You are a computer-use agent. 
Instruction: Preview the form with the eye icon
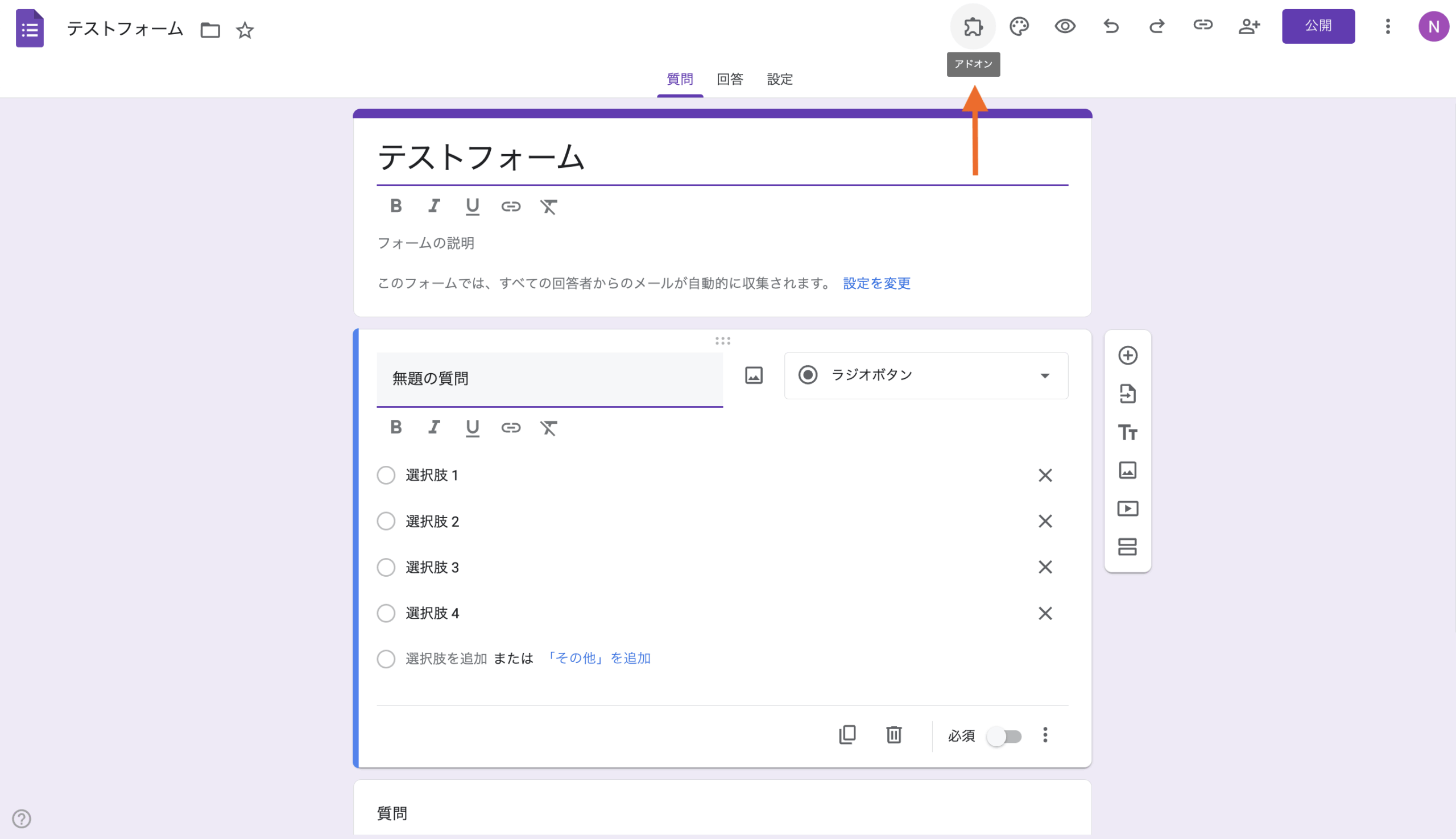point(1065,26)
